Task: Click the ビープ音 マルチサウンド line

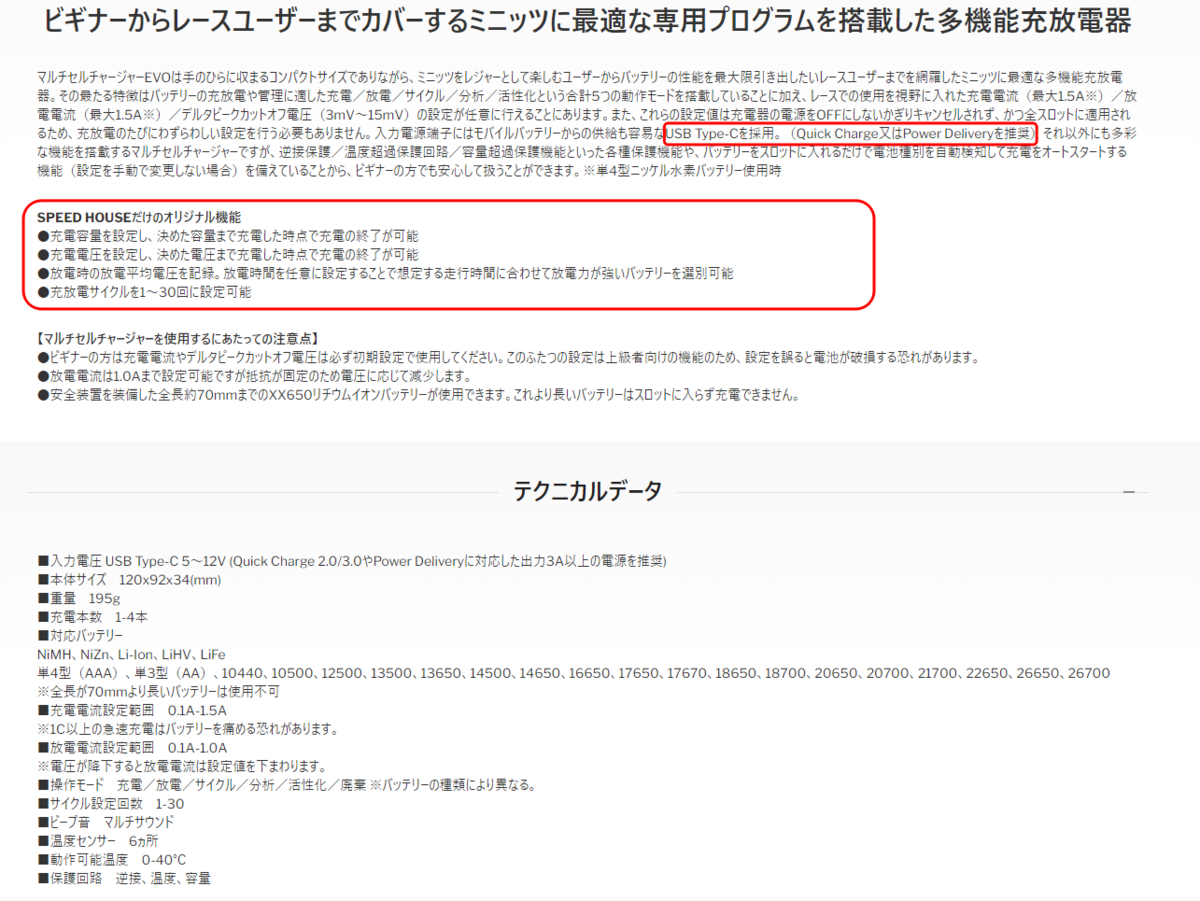Action: click(x=105, y=822)
